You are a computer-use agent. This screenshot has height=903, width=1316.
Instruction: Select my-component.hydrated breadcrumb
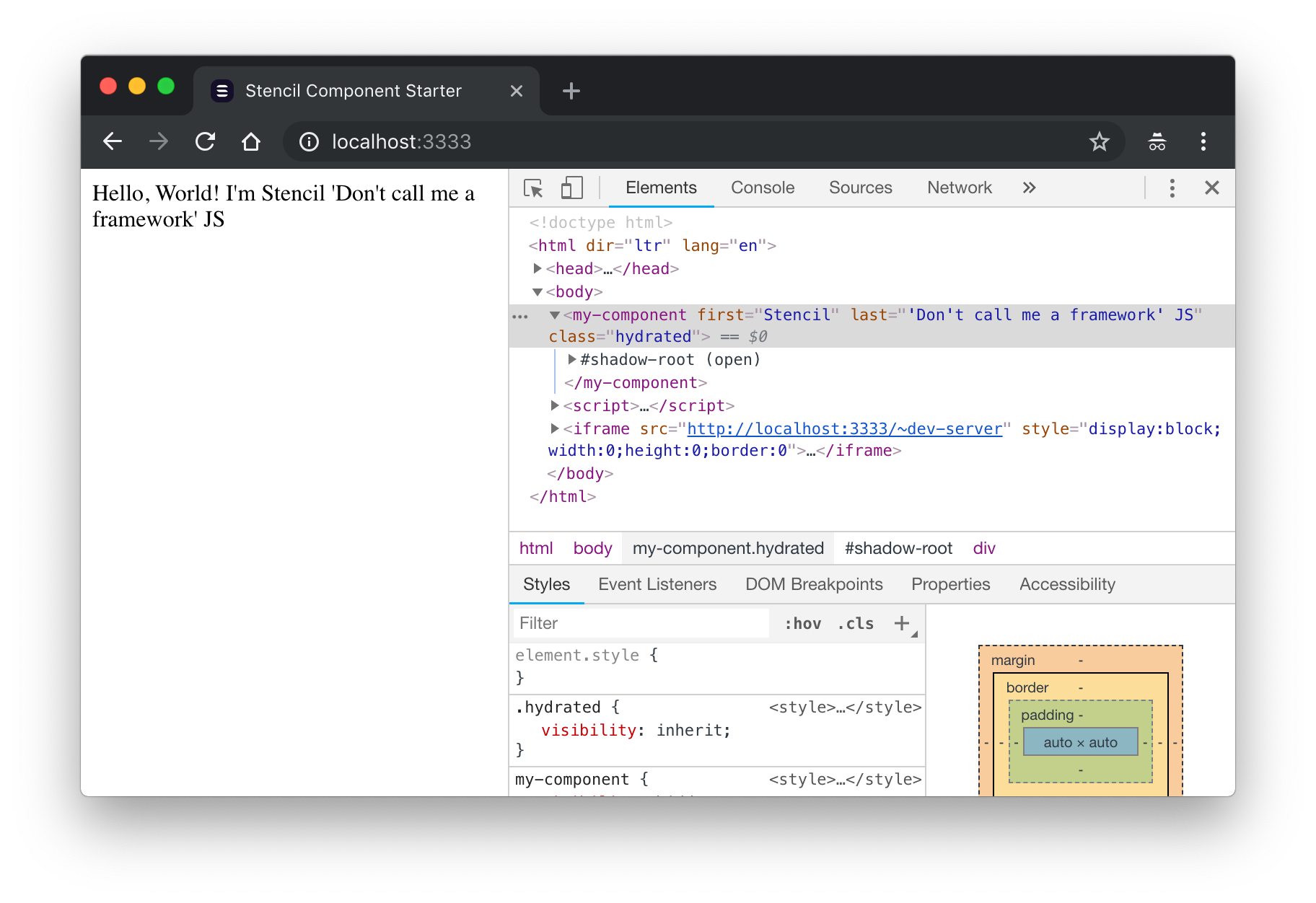coord(728,548)
